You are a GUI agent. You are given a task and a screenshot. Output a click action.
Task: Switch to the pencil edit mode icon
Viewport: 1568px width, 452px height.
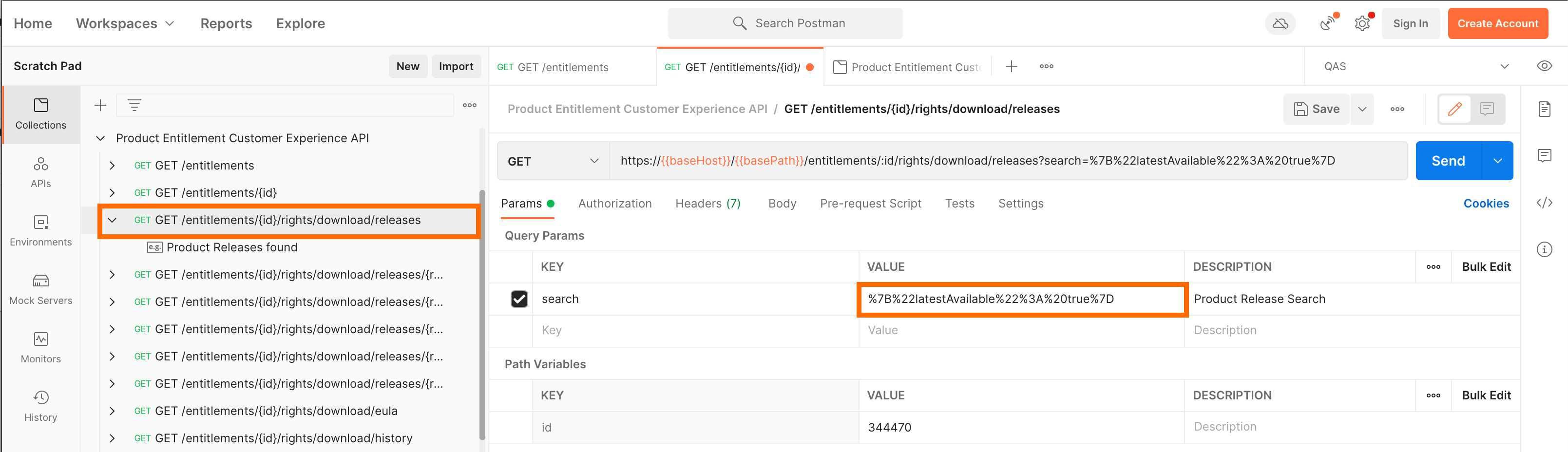point(1455,109)
